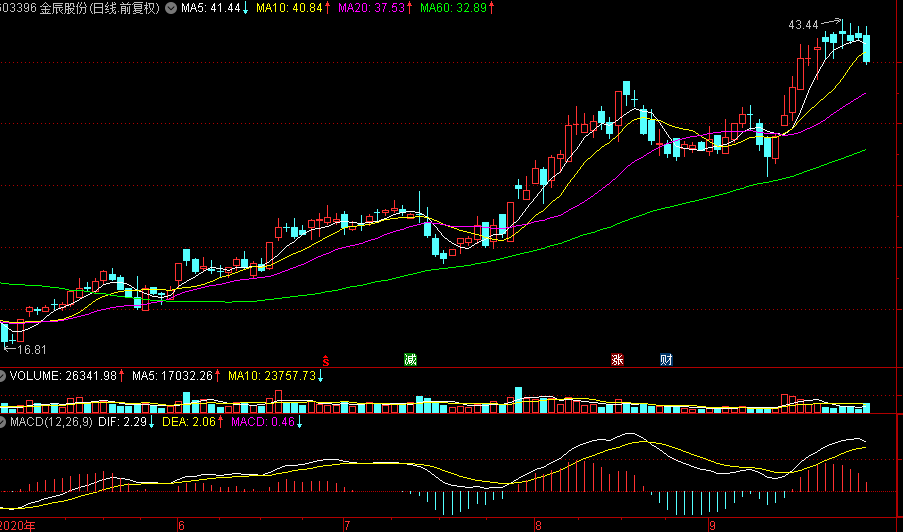The image size is (903, 532).
Task: Click the tallest cyan volume bar
Action: 518,400
